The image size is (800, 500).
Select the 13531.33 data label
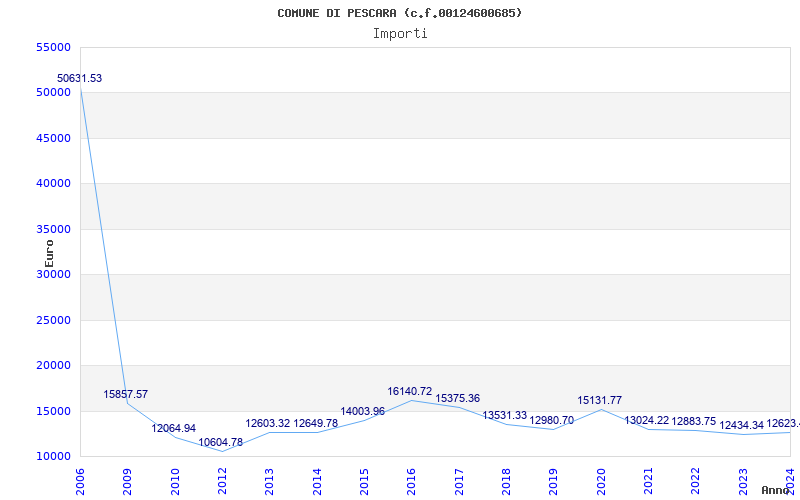(x=505, y=415)
